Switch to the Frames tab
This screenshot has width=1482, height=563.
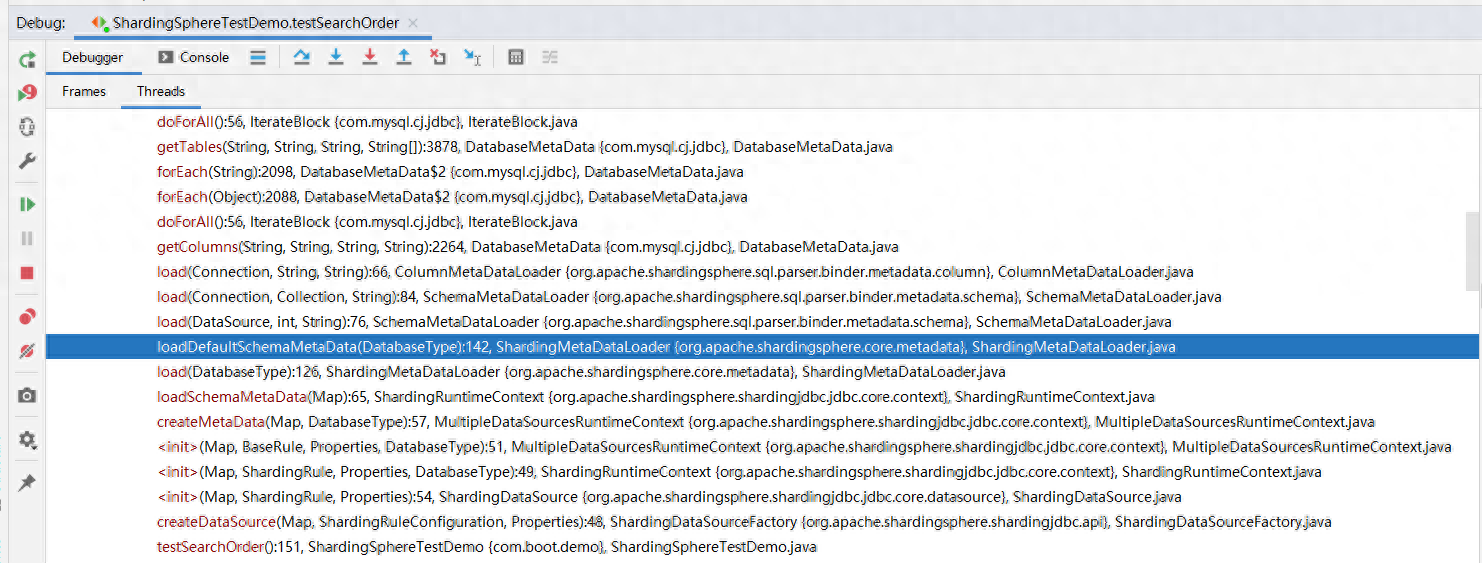84,91
